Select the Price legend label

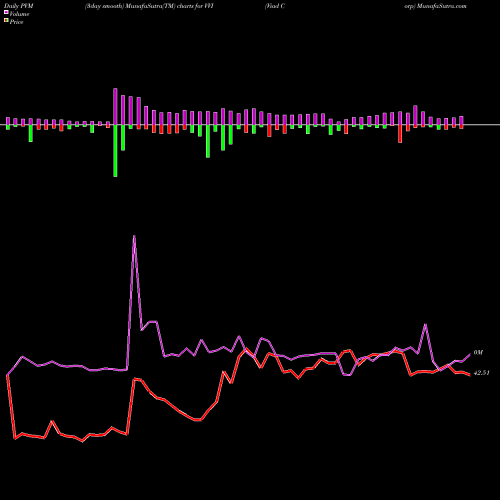tap(16, 22)
